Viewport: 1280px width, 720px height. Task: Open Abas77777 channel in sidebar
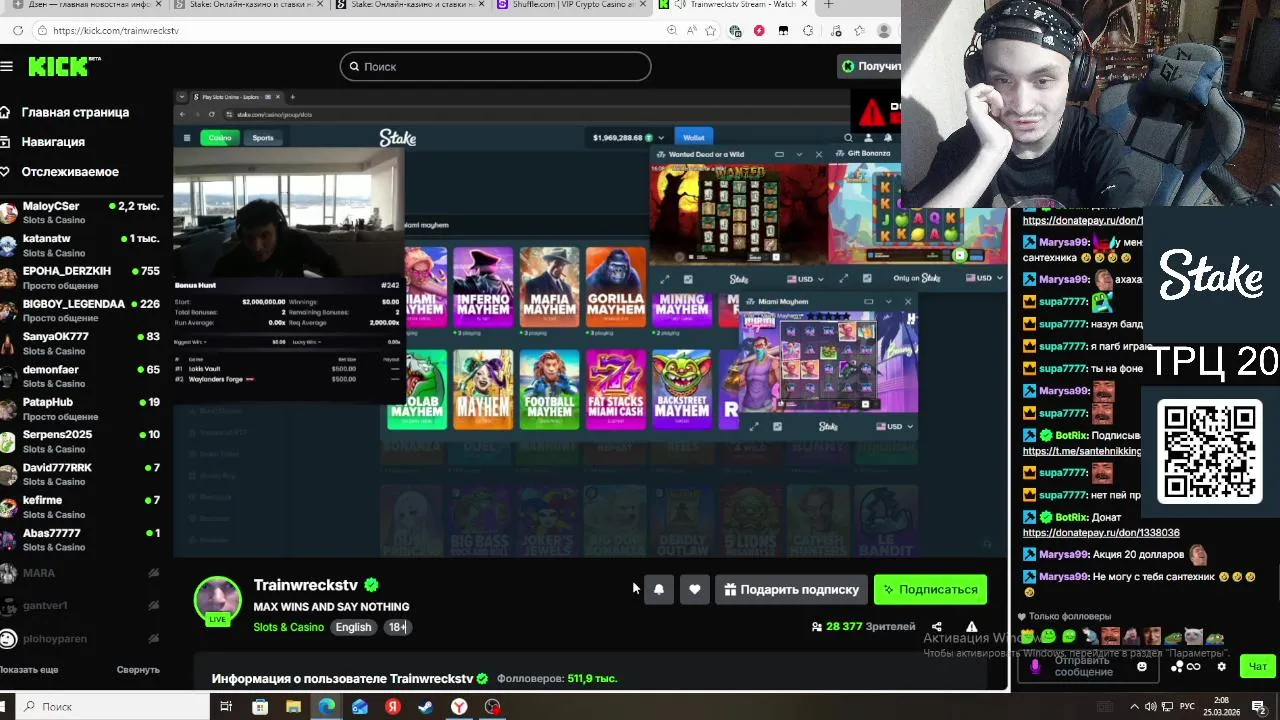(80, 540)
